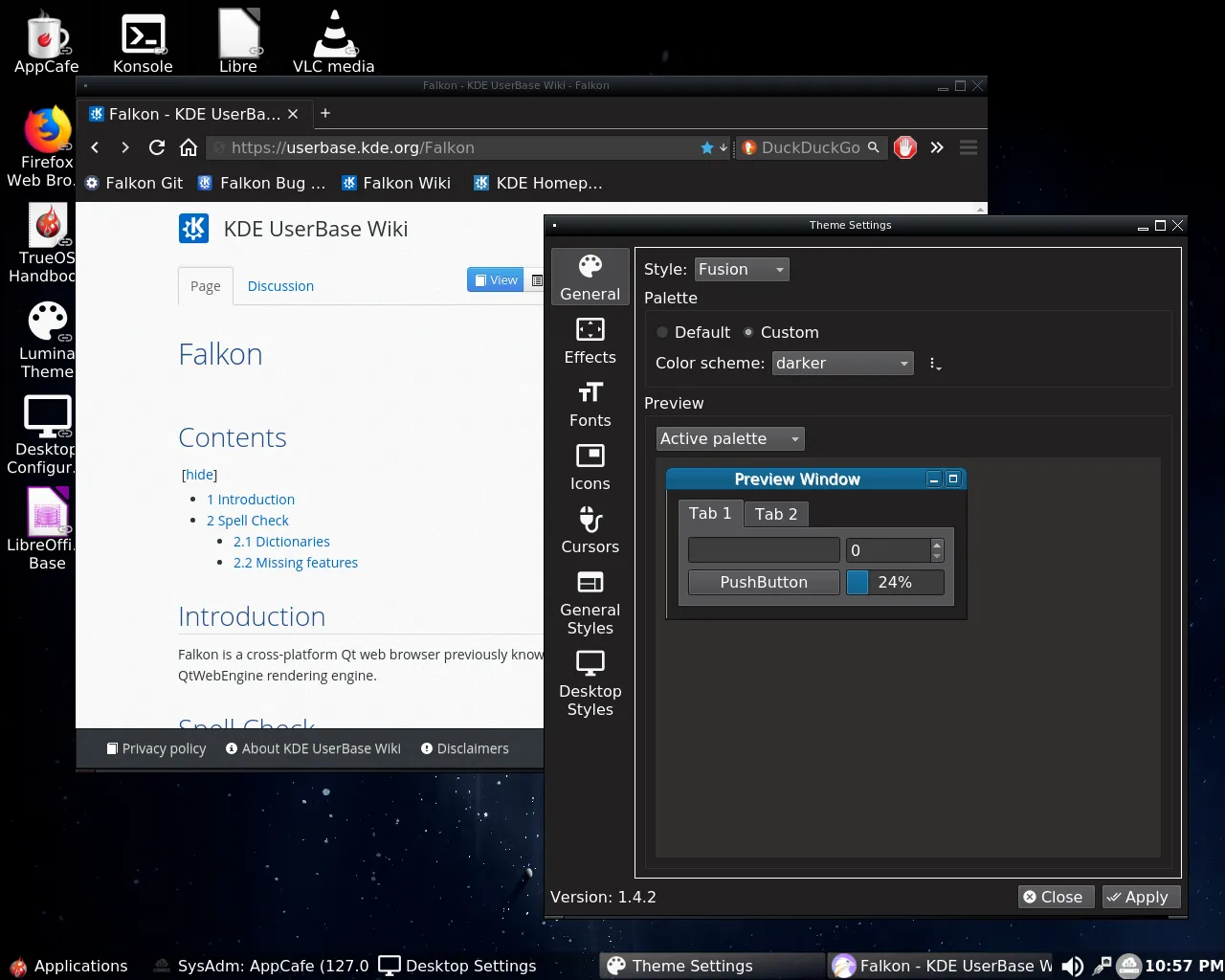Click the 10:57 PM clock in the panel

click(x=1184, y=966)
